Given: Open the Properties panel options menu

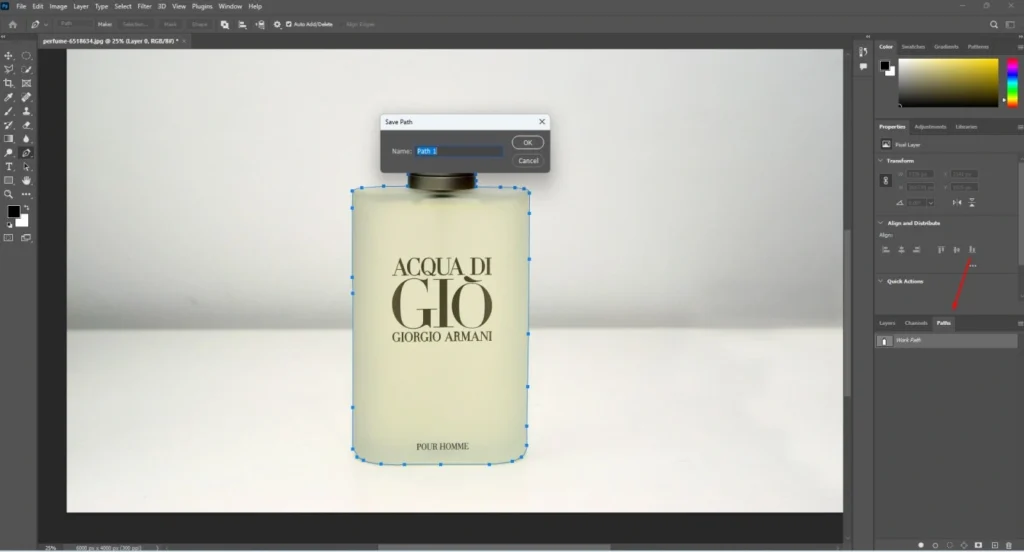Looking at the screenshot, I should point(1020,127).
